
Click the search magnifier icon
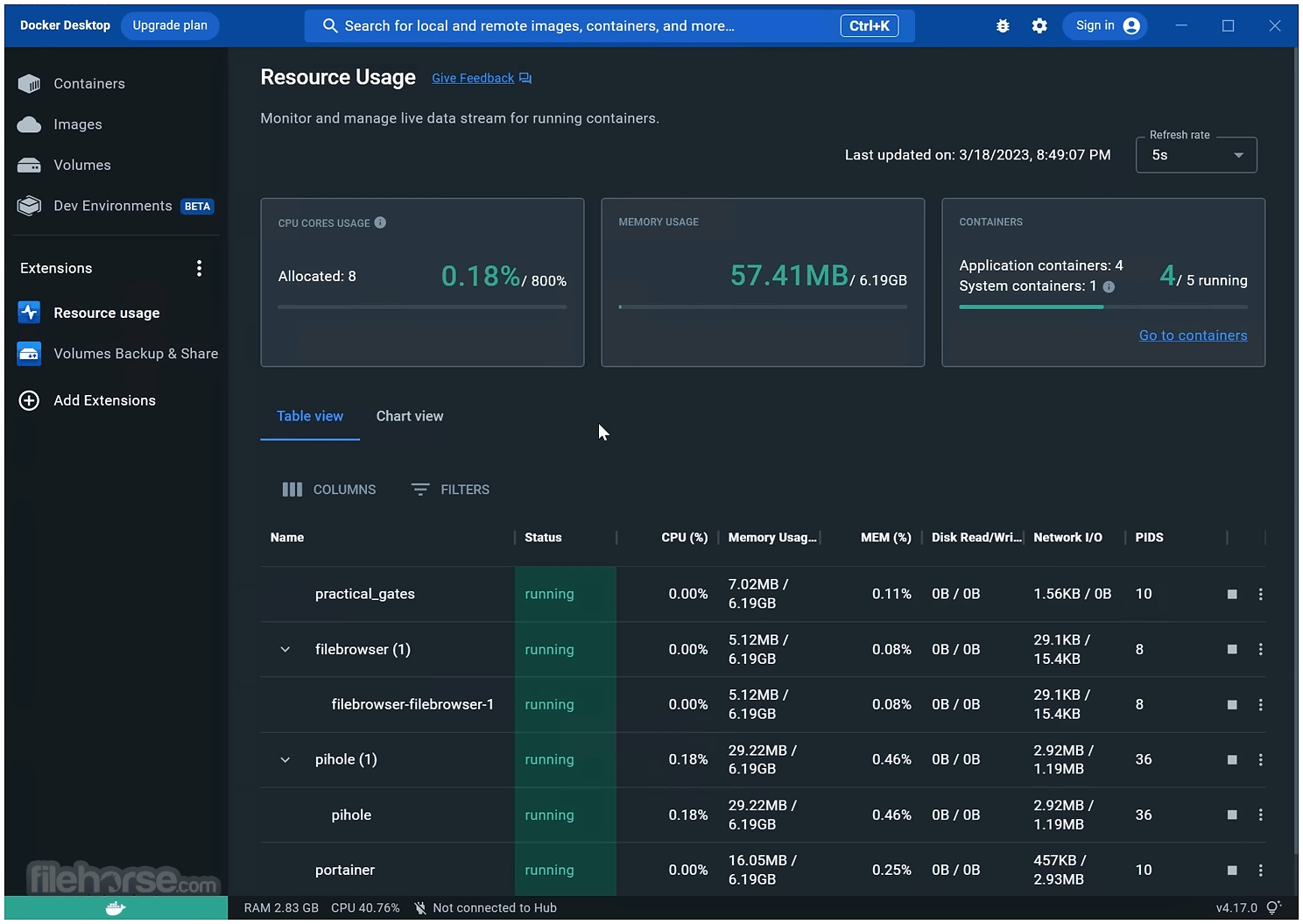(x=330, y=26)
